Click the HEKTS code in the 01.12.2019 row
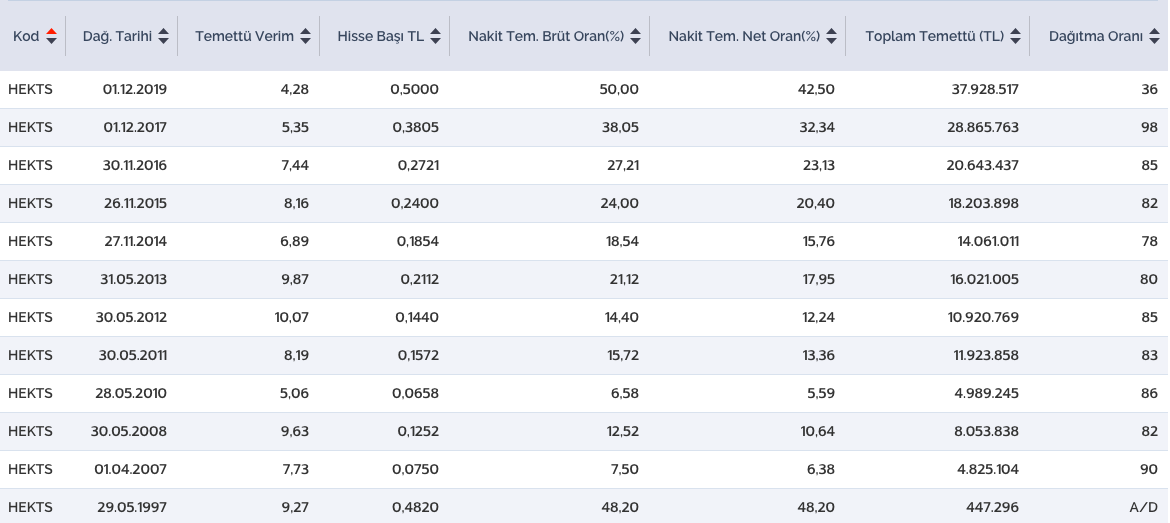1170x523 pixels. [31, 90]
